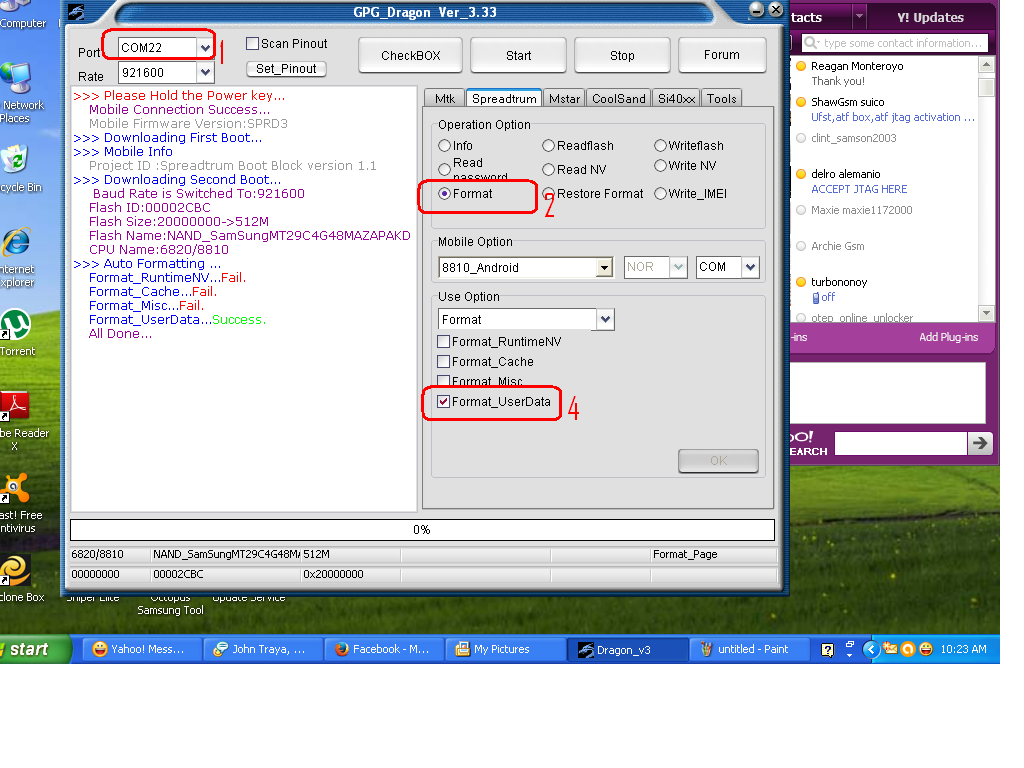The width and height of the screenshot is (1024, 768).
Task: Click the Set_Pinout button
Action: click(286, 69)
